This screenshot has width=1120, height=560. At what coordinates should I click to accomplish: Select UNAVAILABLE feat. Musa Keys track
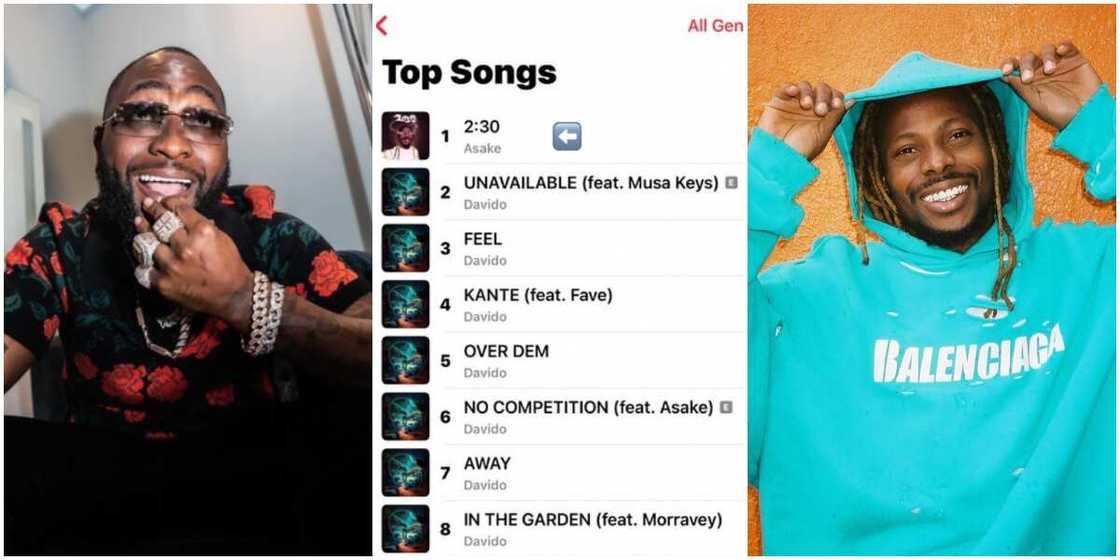[x=561, y=192]
